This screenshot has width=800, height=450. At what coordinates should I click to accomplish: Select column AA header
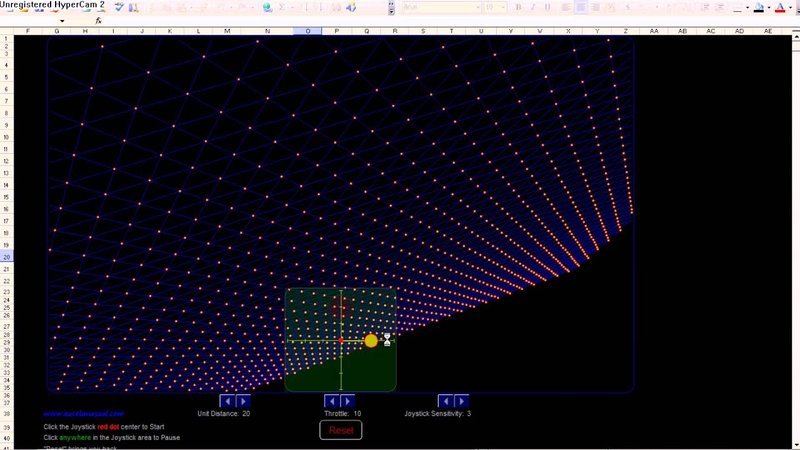(x=654, y=31)
